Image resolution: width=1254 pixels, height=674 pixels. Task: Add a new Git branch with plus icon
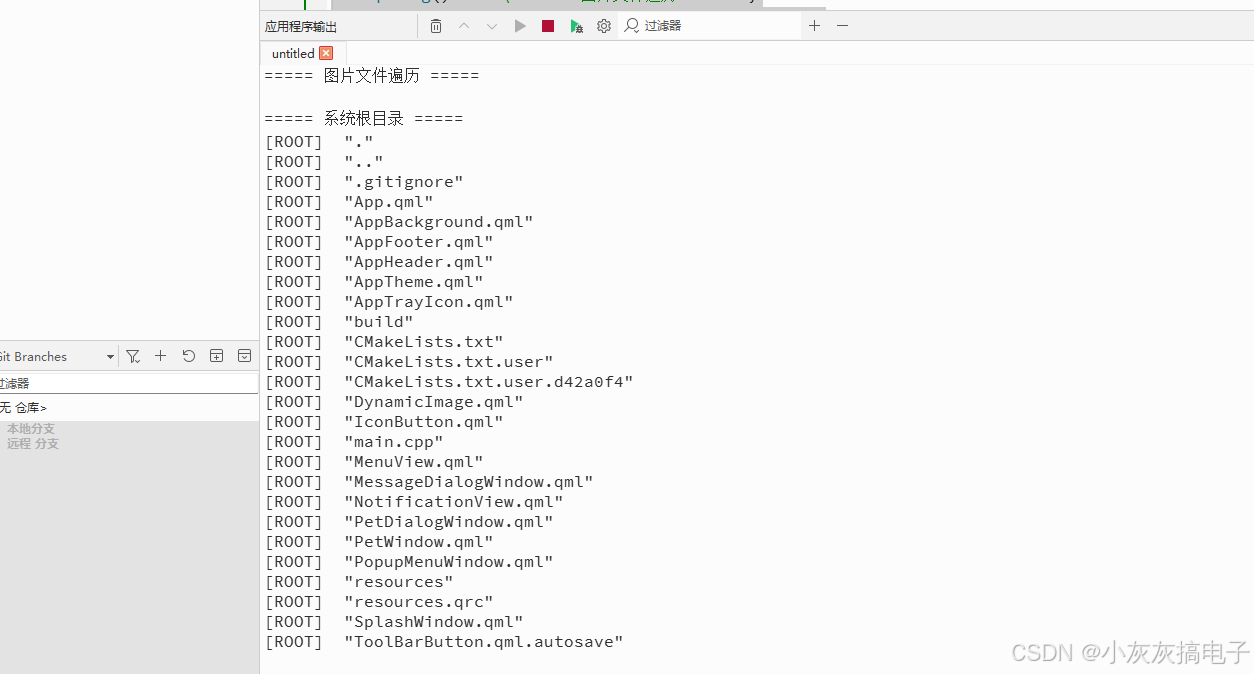(x=160, y=355)
